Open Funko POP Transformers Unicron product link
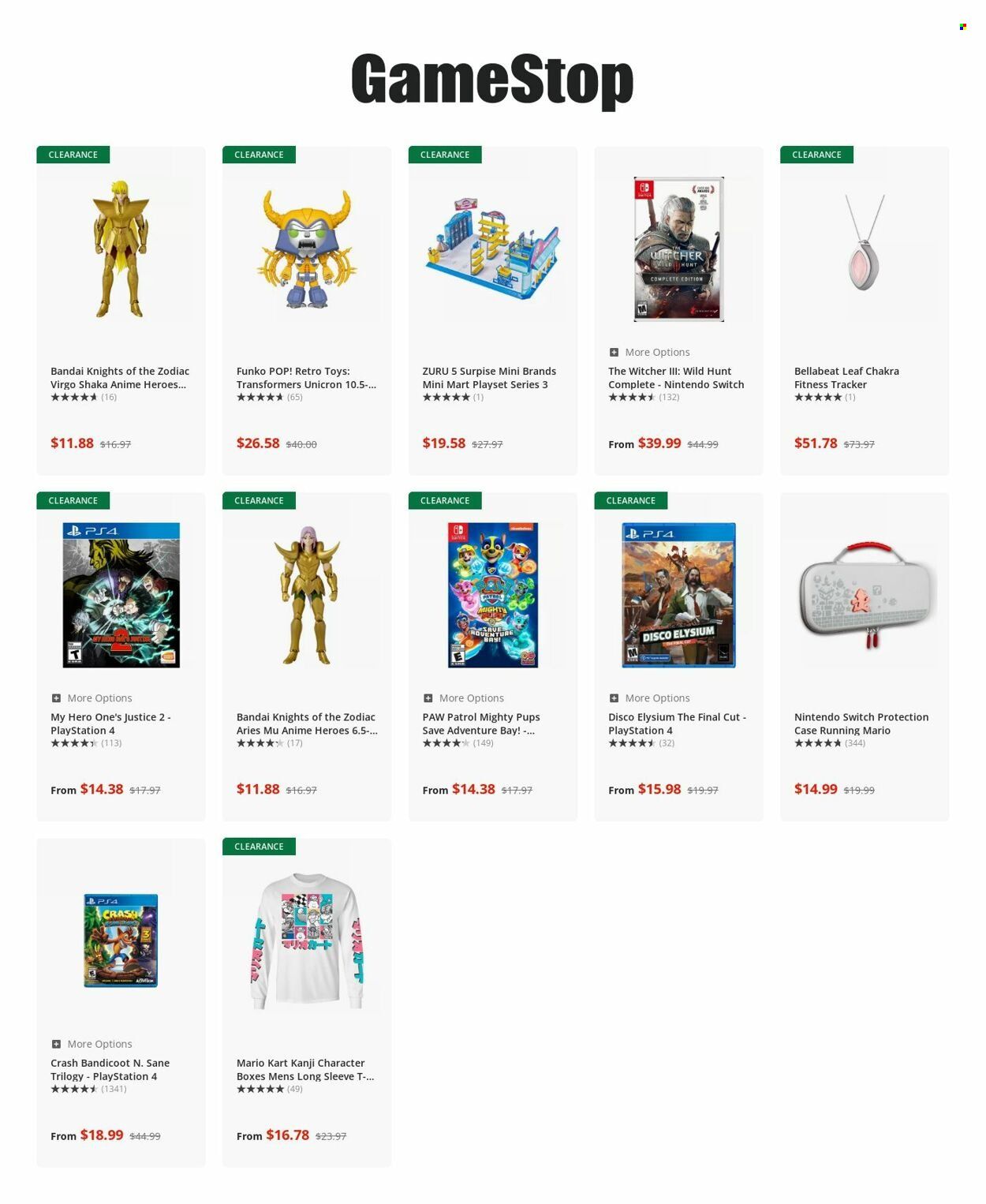 (x=306, y=378)
